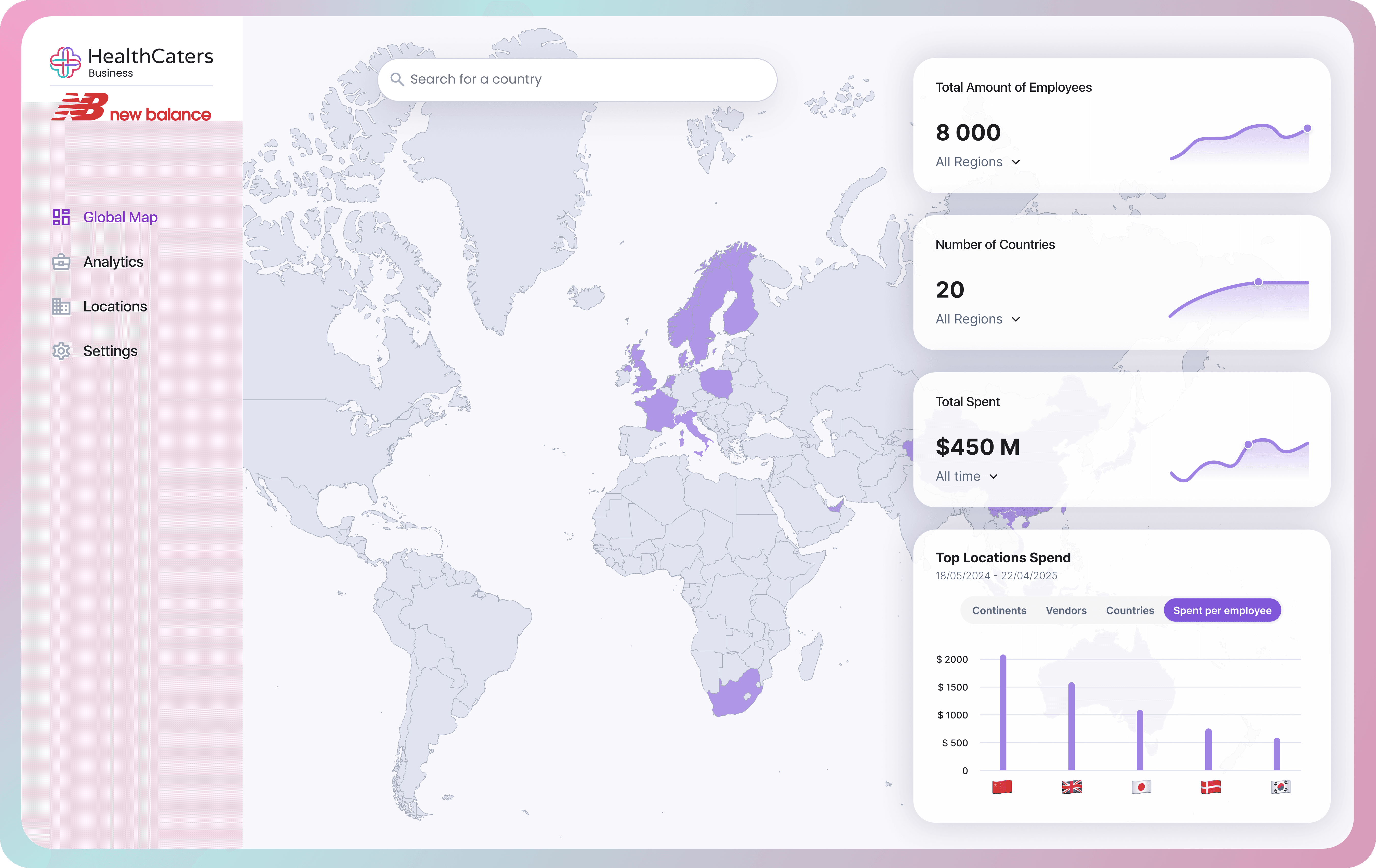Open the All time period dropdown

[x=966, y=476]
